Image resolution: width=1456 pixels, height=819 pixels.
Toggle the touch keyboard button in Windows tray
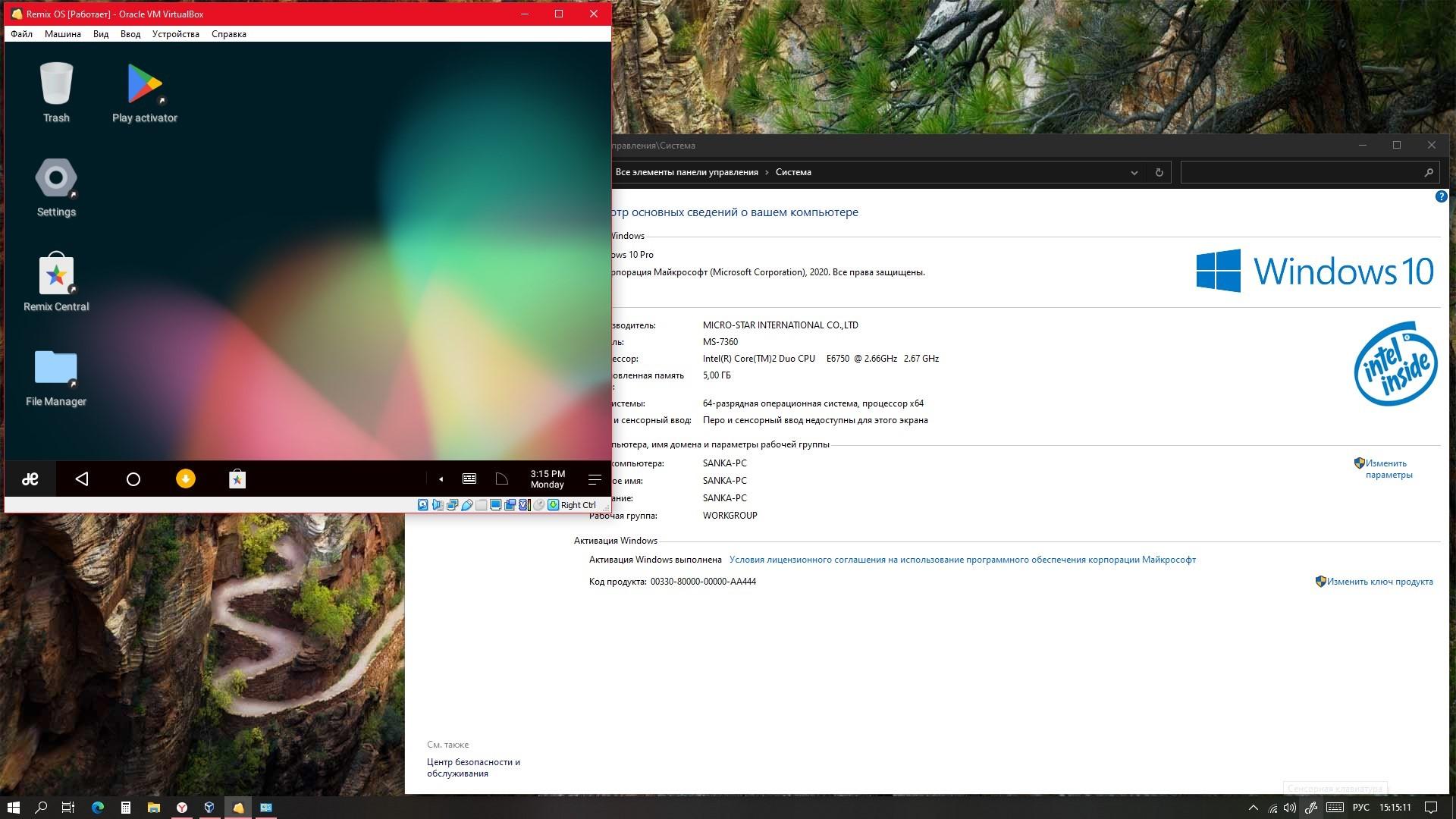1336,807
